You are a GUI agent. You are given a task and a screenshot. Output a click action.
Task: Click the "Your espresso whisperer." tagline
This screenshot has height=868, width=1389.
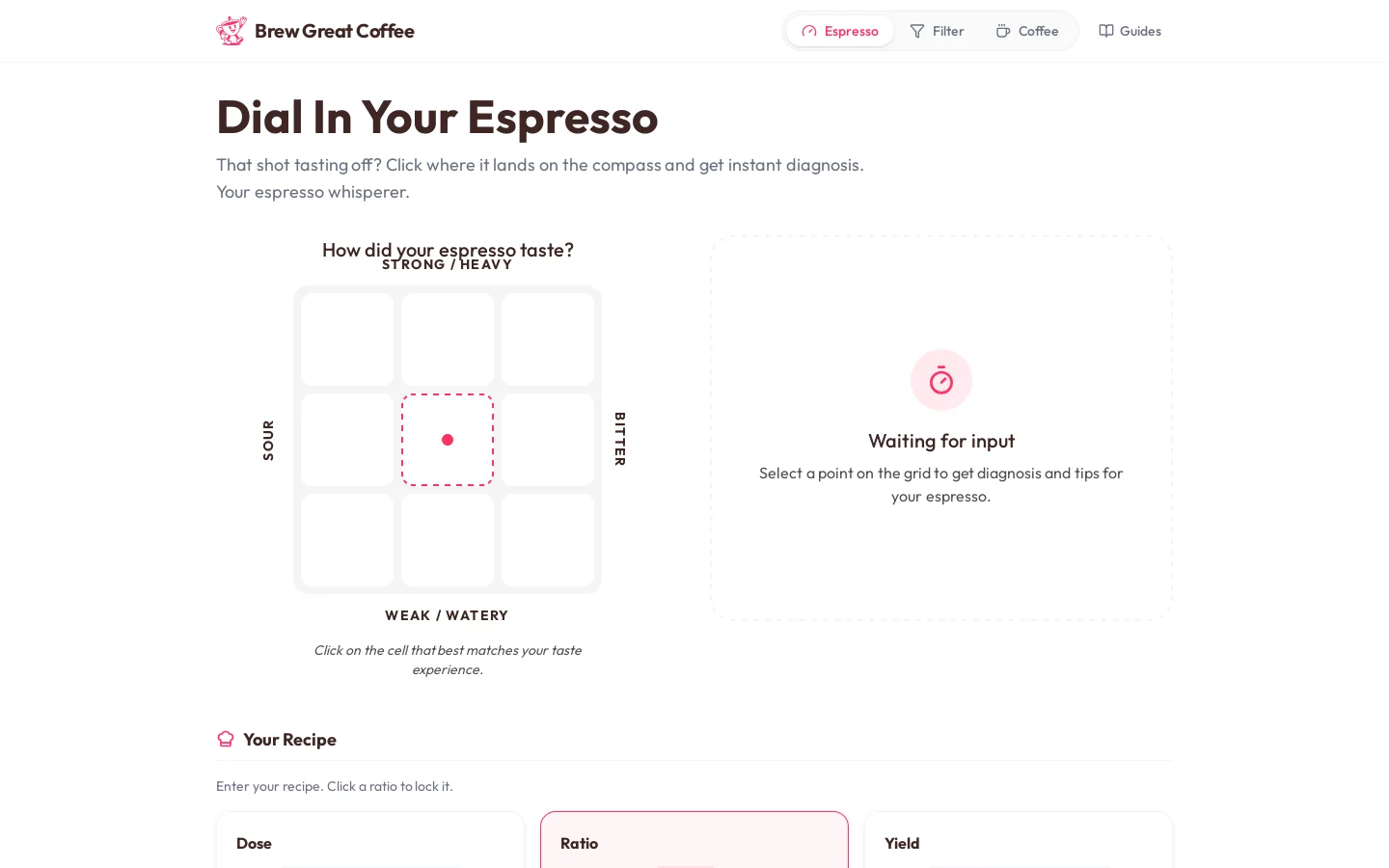(x=313, y=192)
